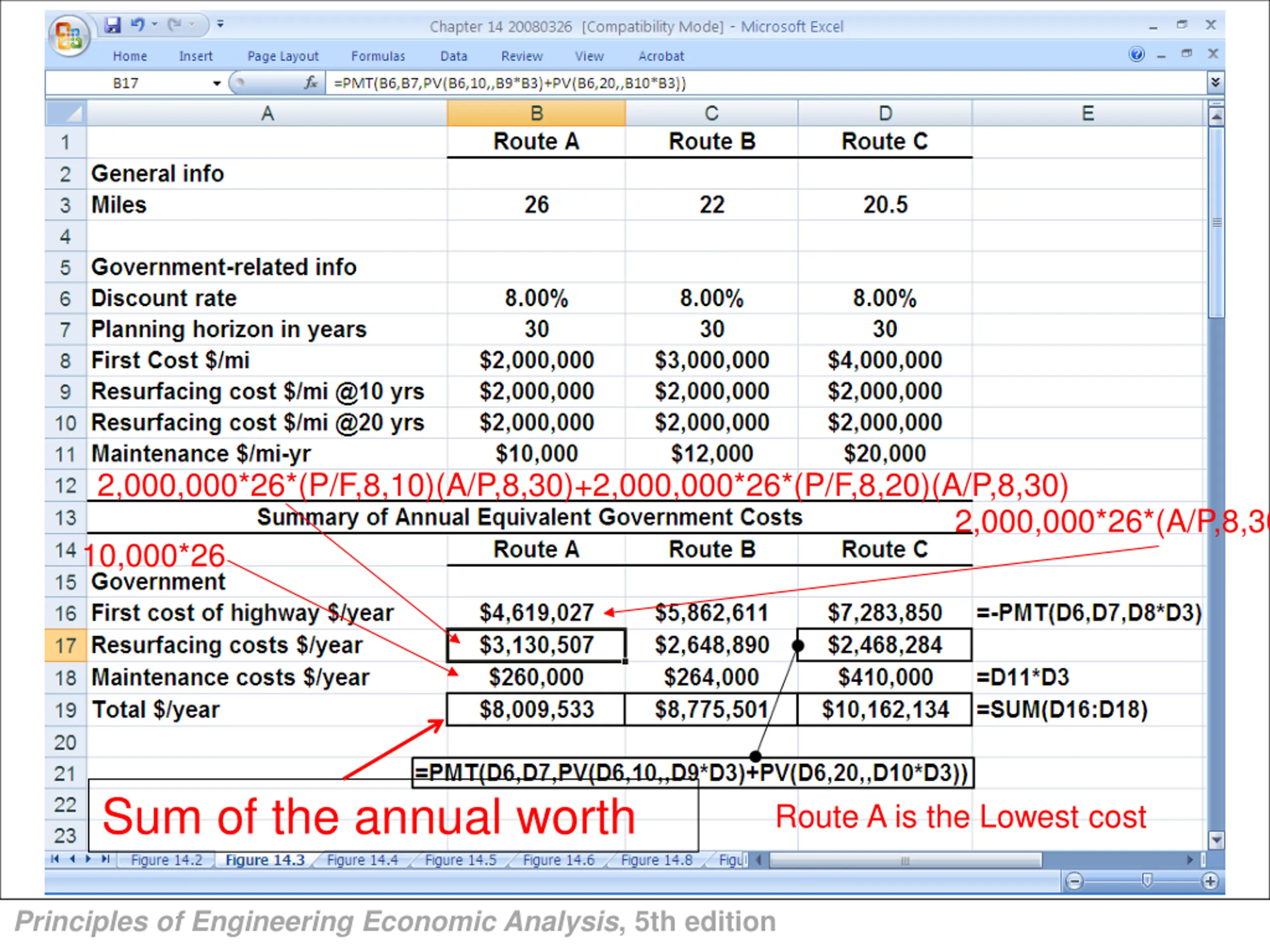The height and width of the screenshot is (952, 1270).
Task: Click horizontal scrollbar left arrow
Action: [759, 860]
